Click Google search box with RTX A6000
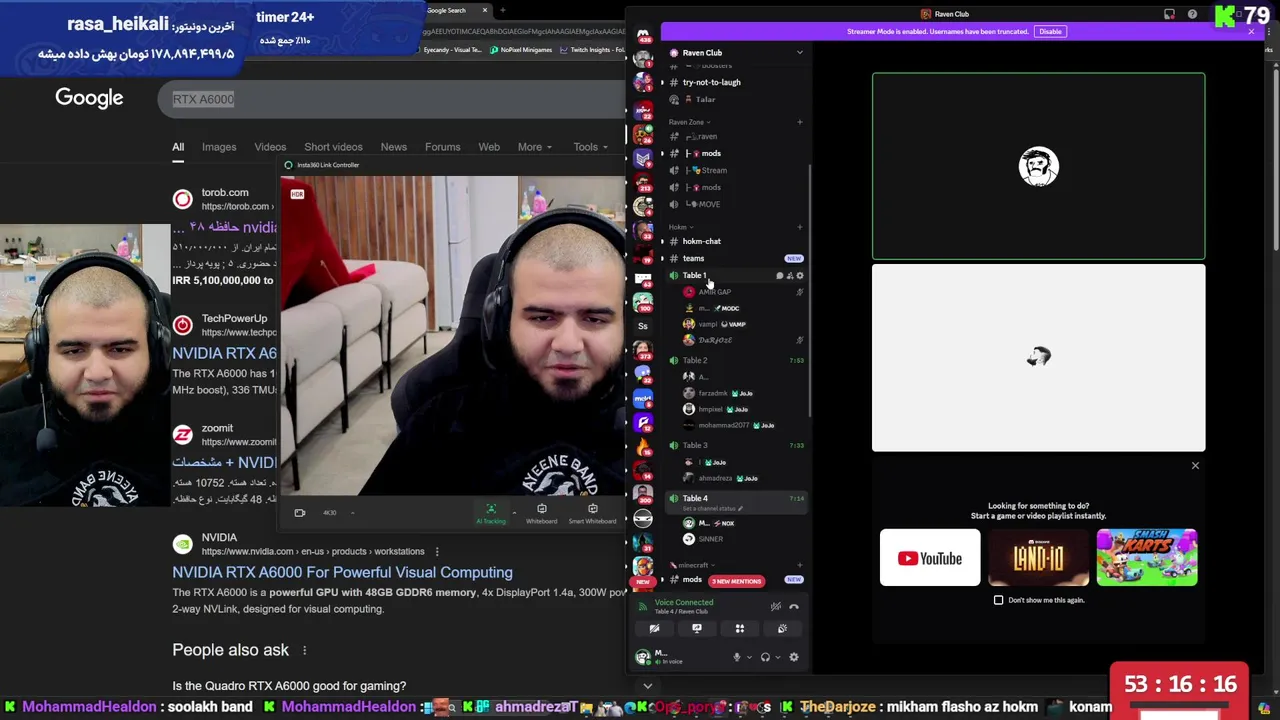 390,99
